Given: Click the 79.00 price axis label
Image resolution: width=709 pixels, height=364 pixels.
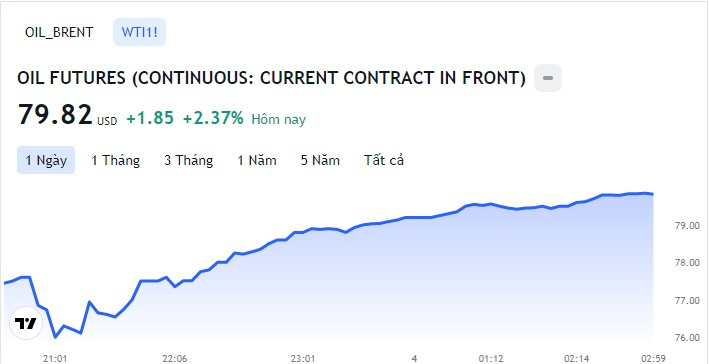Looking at the screenshot, I should tap(686, 225).
